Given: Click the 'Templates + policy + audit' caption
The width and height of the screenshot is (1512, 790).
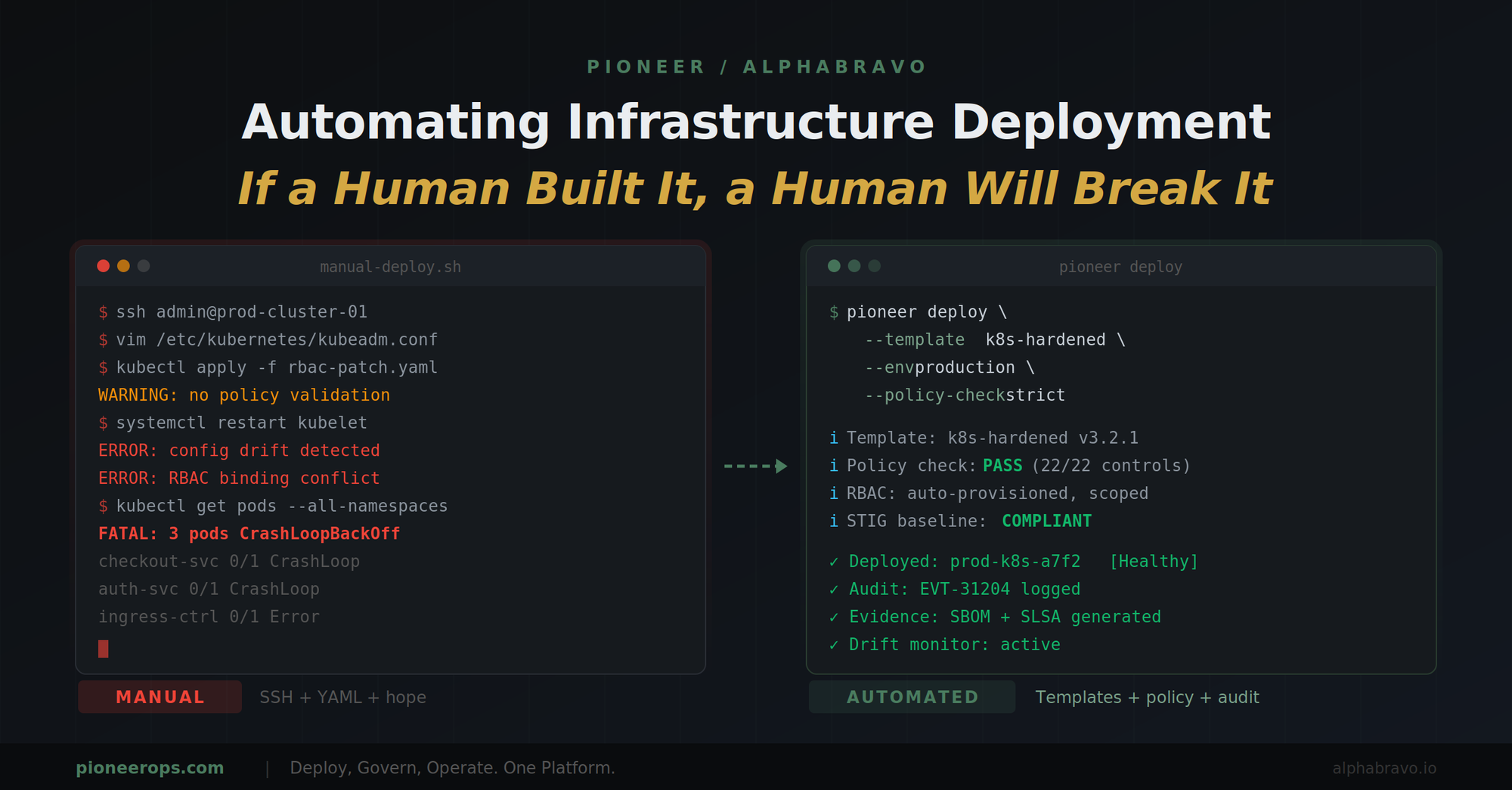Looking at the screenshot, I should [x=1148, y=697].
